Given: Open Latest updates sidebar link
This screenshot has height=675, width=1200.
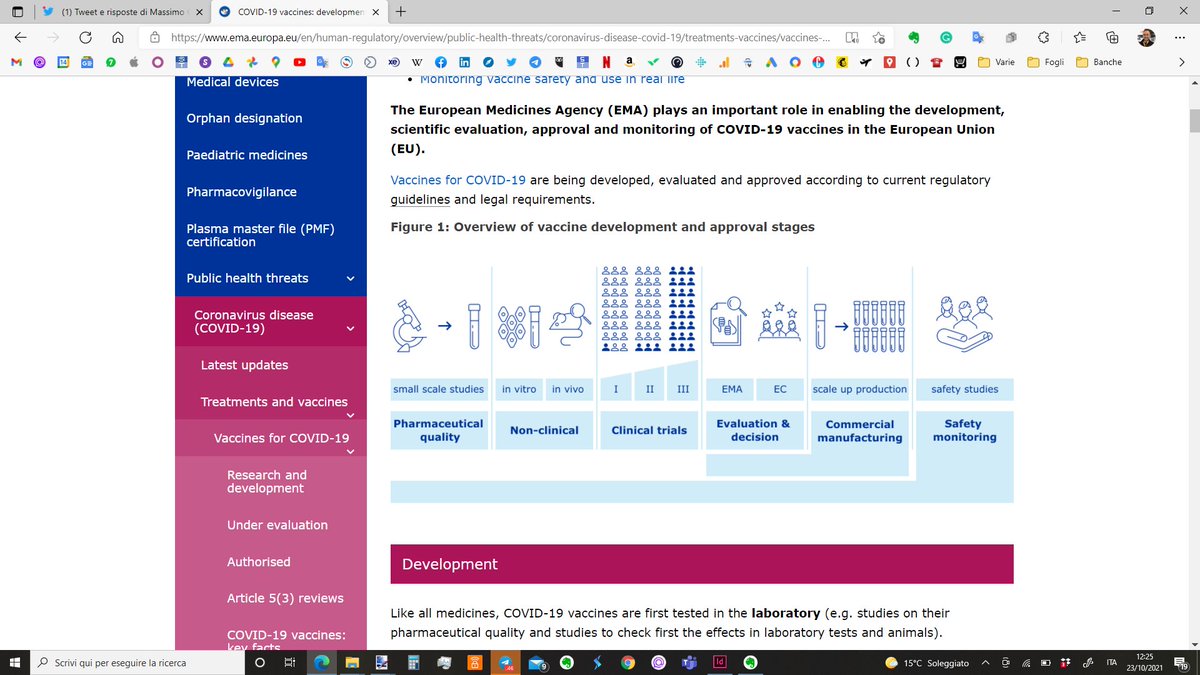Looking at the screenshot, I should coord(244,365).
